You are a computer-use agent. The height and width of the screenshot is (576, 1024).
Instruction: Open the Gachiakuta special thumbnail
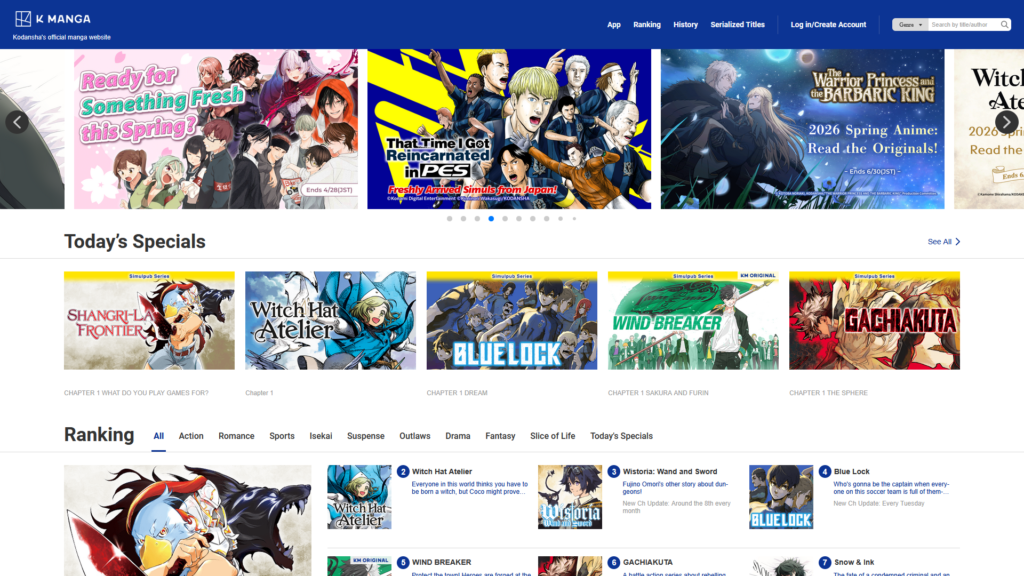coord(874,321)
